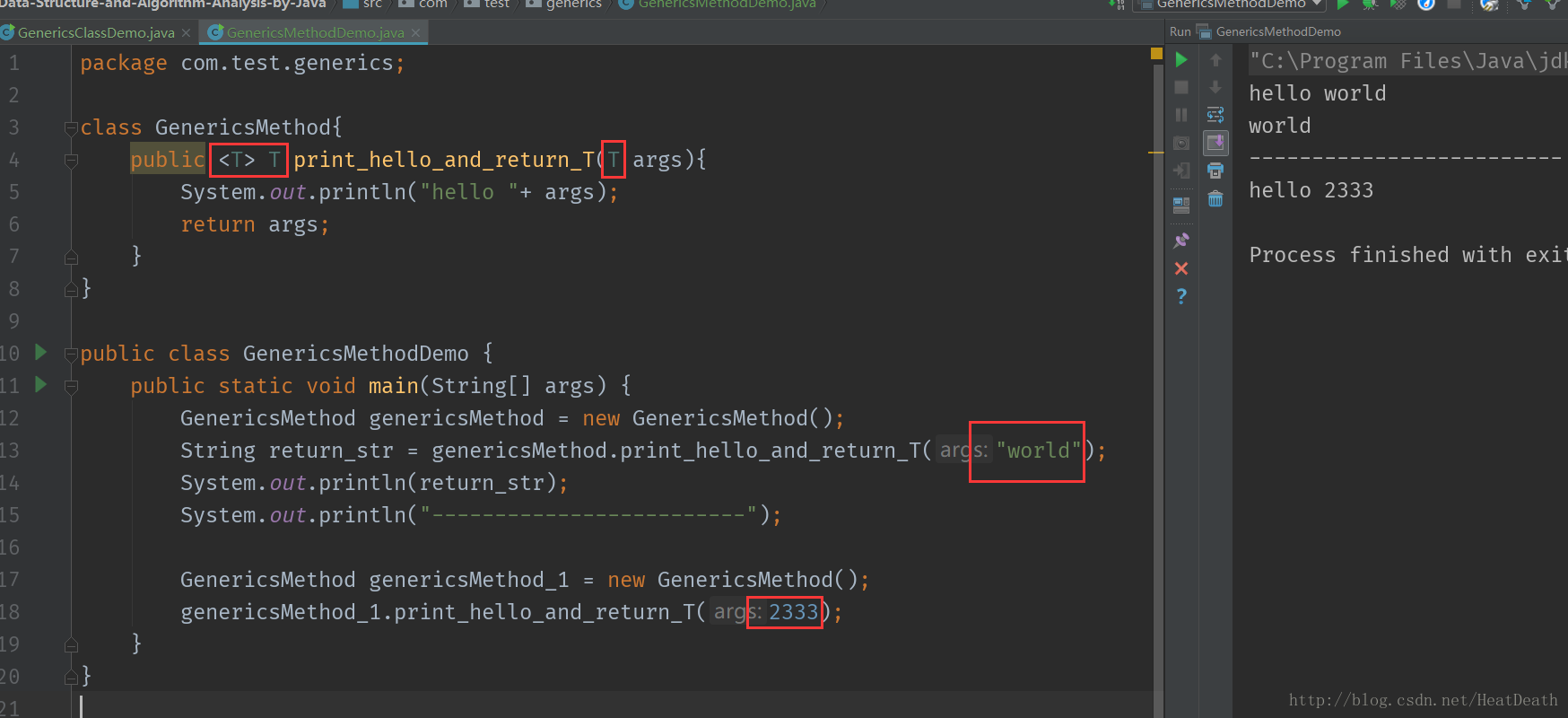This screenshot has width=1568, height=718.
Task: Click the Stop square in Run panel
Action: 1181,87
